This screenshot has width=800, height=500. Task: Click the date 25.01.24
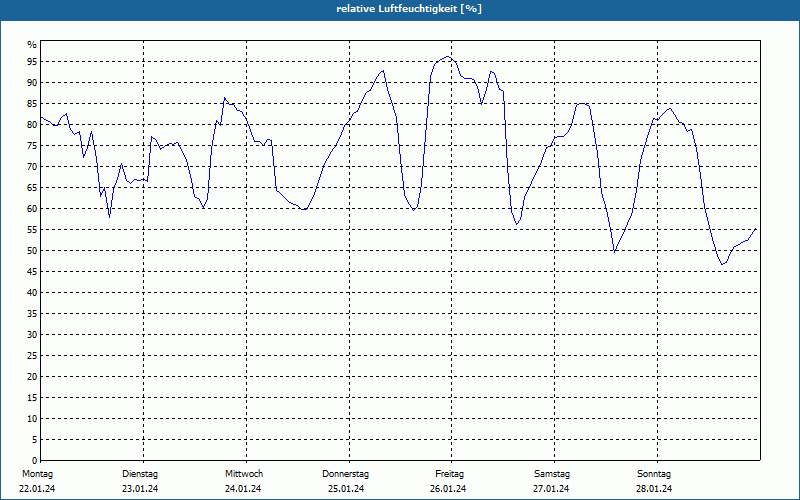click(x=346, y=489)
